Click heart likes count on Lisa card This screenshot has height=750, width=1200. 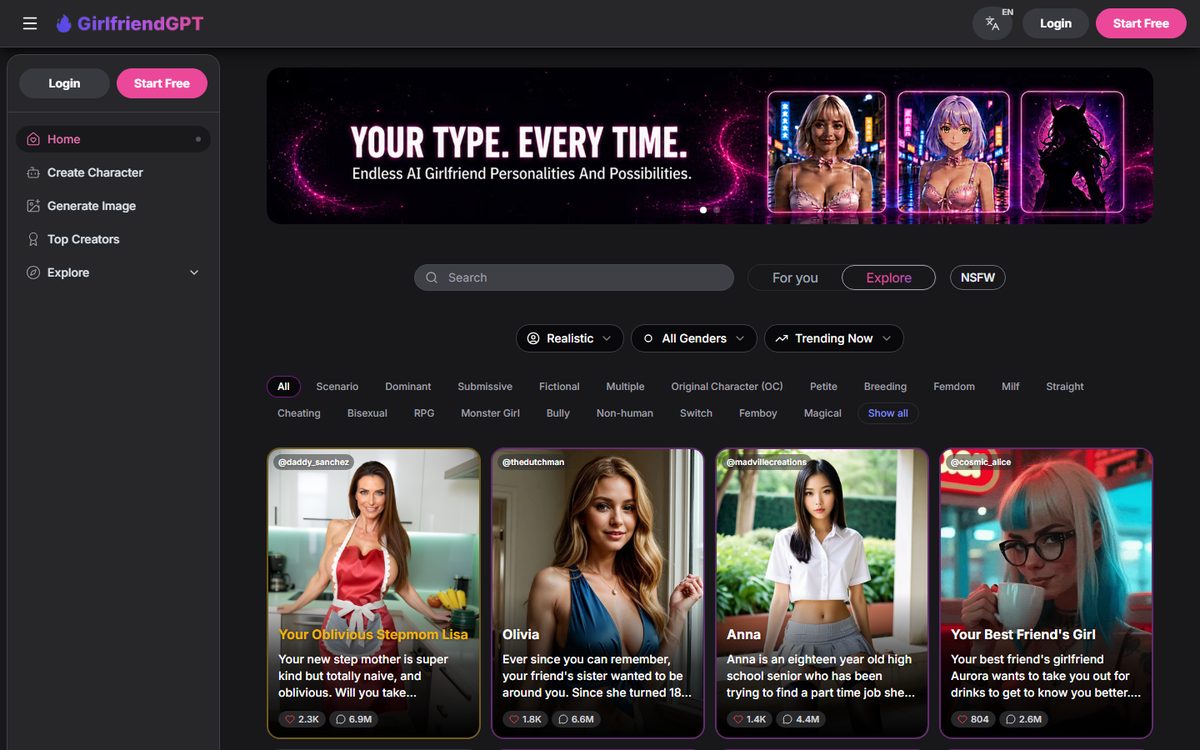(302, 719)
